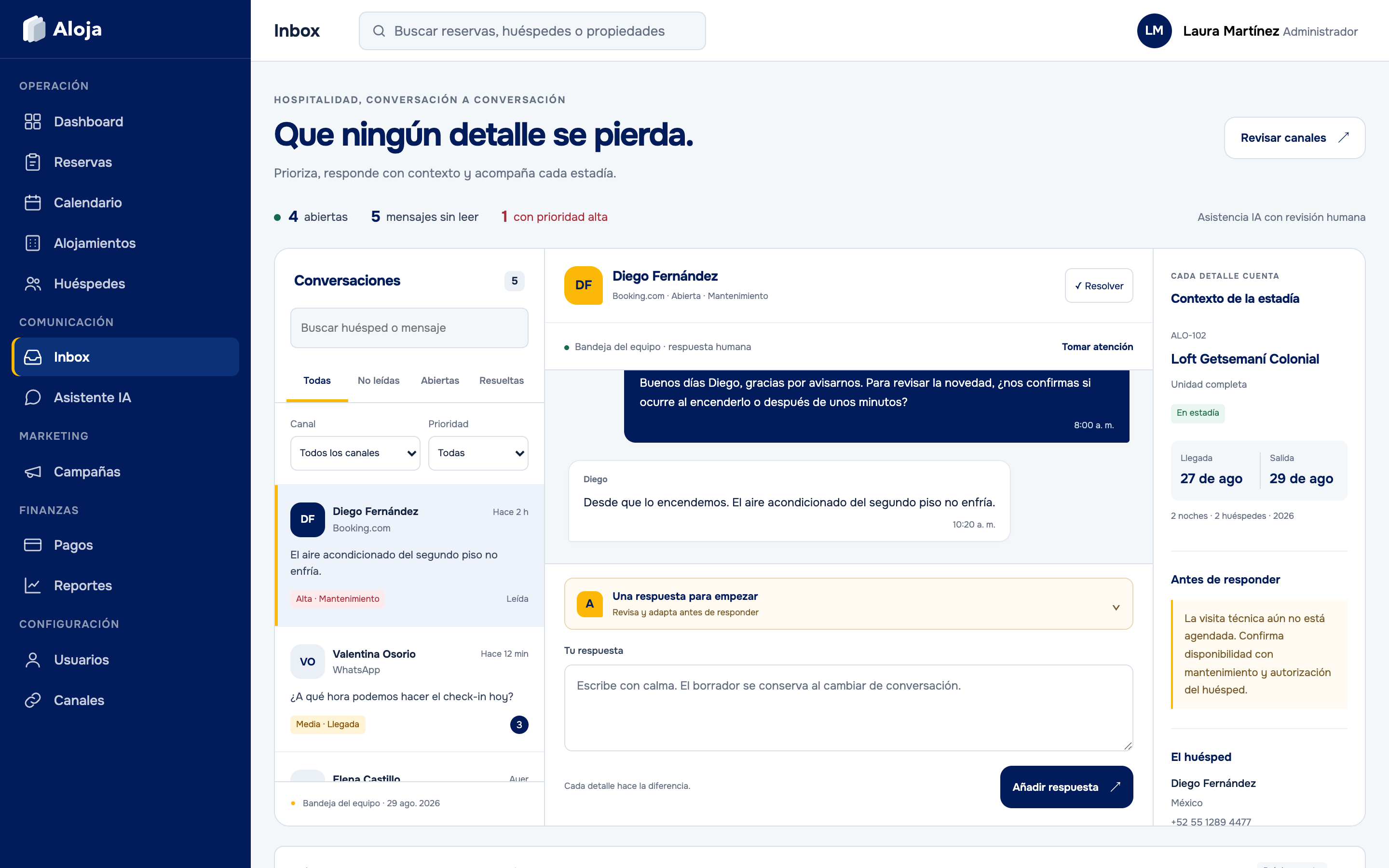Screen dimensions: 1389x868
Task: Open Pagos via the credit card icon
Action: pyautogui.click(x=33, y=545)
